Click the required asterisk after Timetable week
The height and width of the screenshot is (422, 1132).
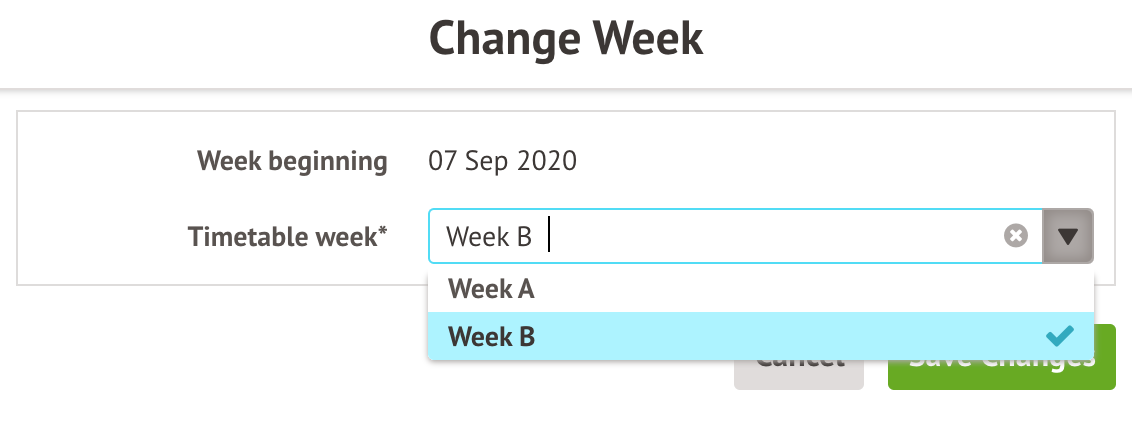pyautogui.click(x=383, y=232)
